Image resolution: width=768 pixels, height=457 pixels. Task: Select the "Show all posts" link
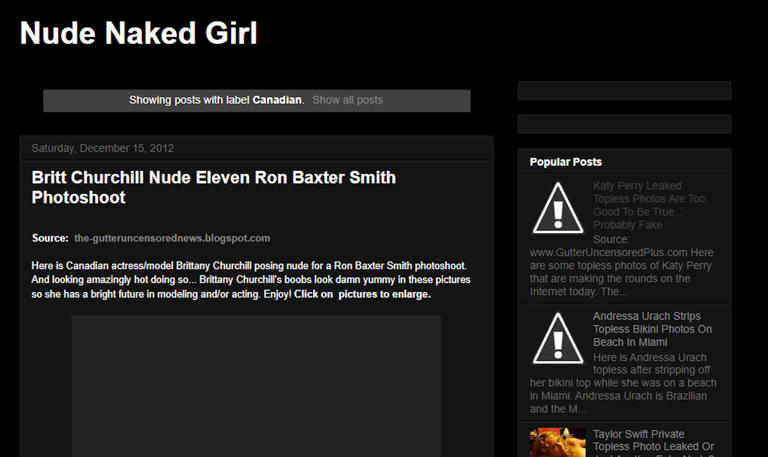tap(347, 100)
